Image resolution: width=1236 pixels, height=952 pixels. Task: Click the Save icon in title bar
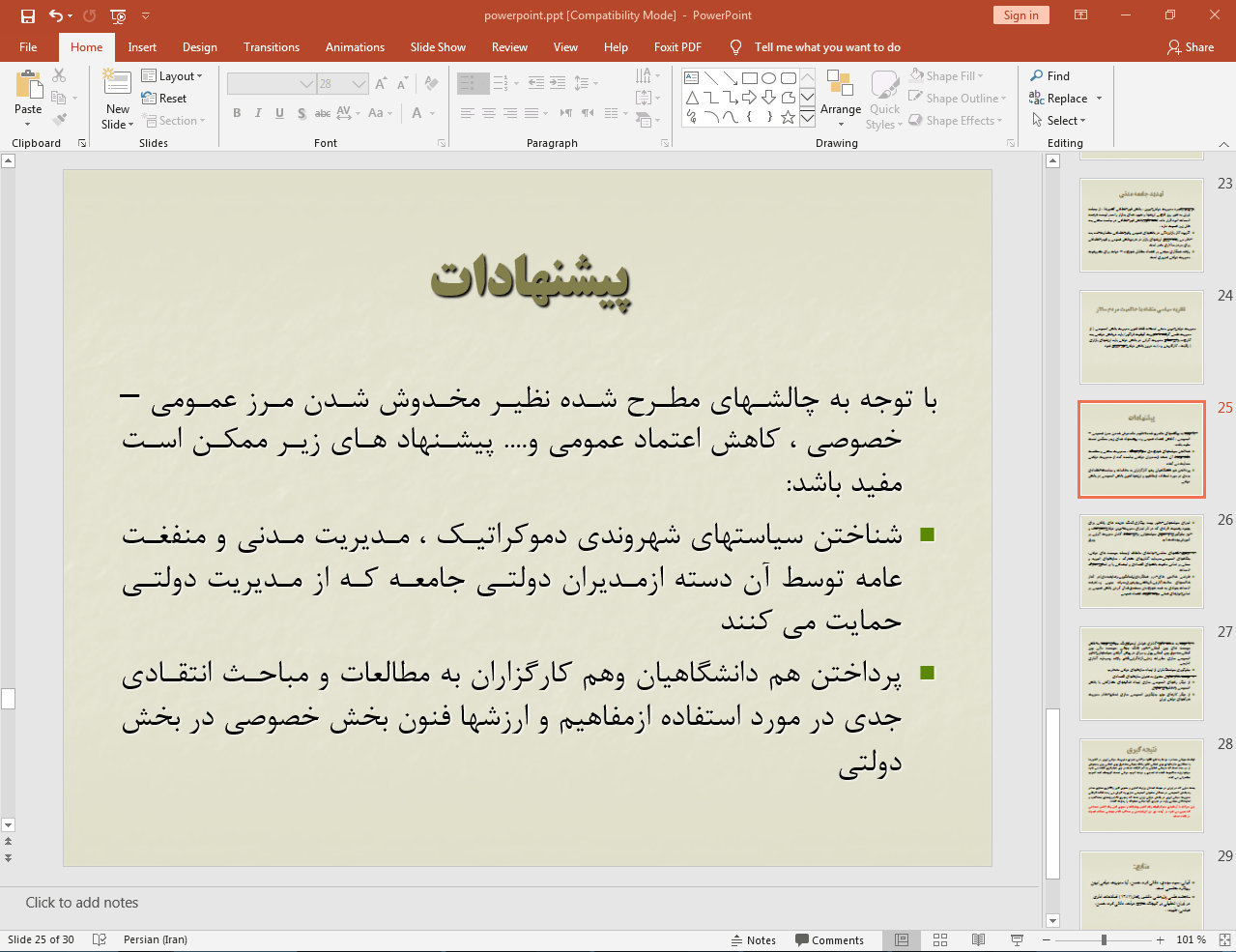(x=27, y=15)
